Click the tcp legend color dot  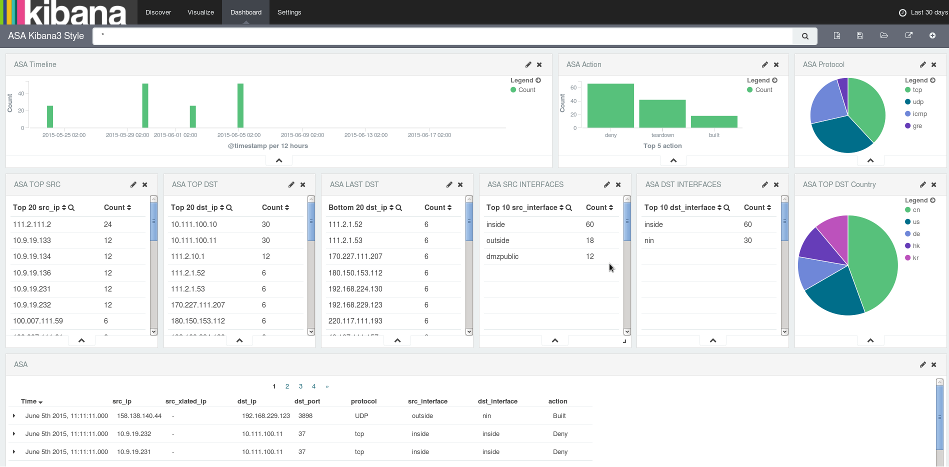tap(908, 90)
